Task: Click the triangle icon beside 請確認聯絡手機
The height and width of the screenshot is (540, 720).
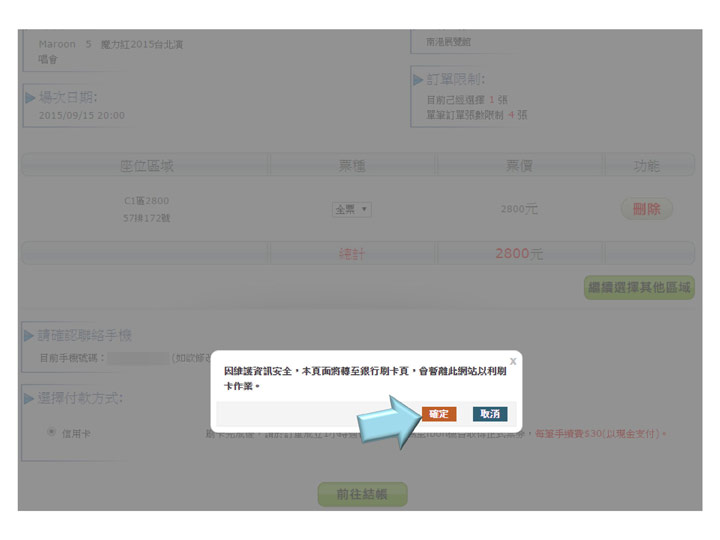Action: point(30,336)
